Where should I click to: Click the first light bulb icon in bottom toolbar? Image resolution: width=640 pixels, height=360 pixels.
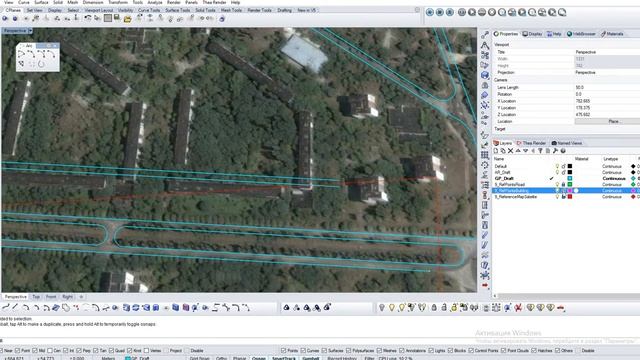point(382,307)
